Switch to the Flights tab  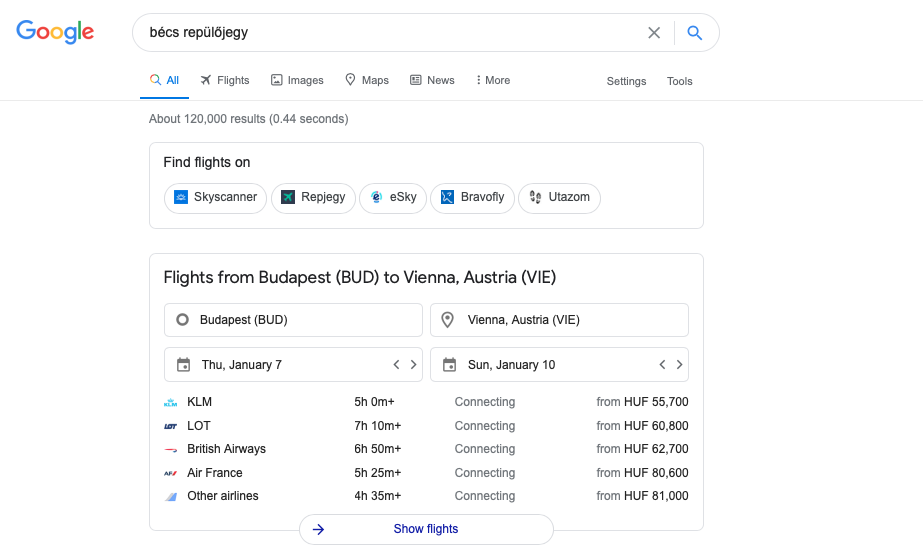pos(225,80)
